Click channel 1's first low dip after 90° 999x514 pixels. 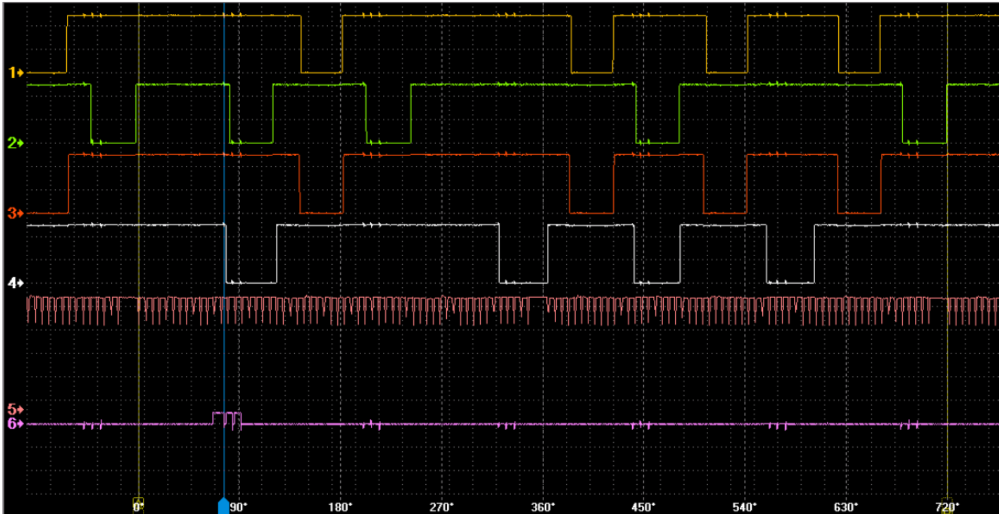pos(321,72)
